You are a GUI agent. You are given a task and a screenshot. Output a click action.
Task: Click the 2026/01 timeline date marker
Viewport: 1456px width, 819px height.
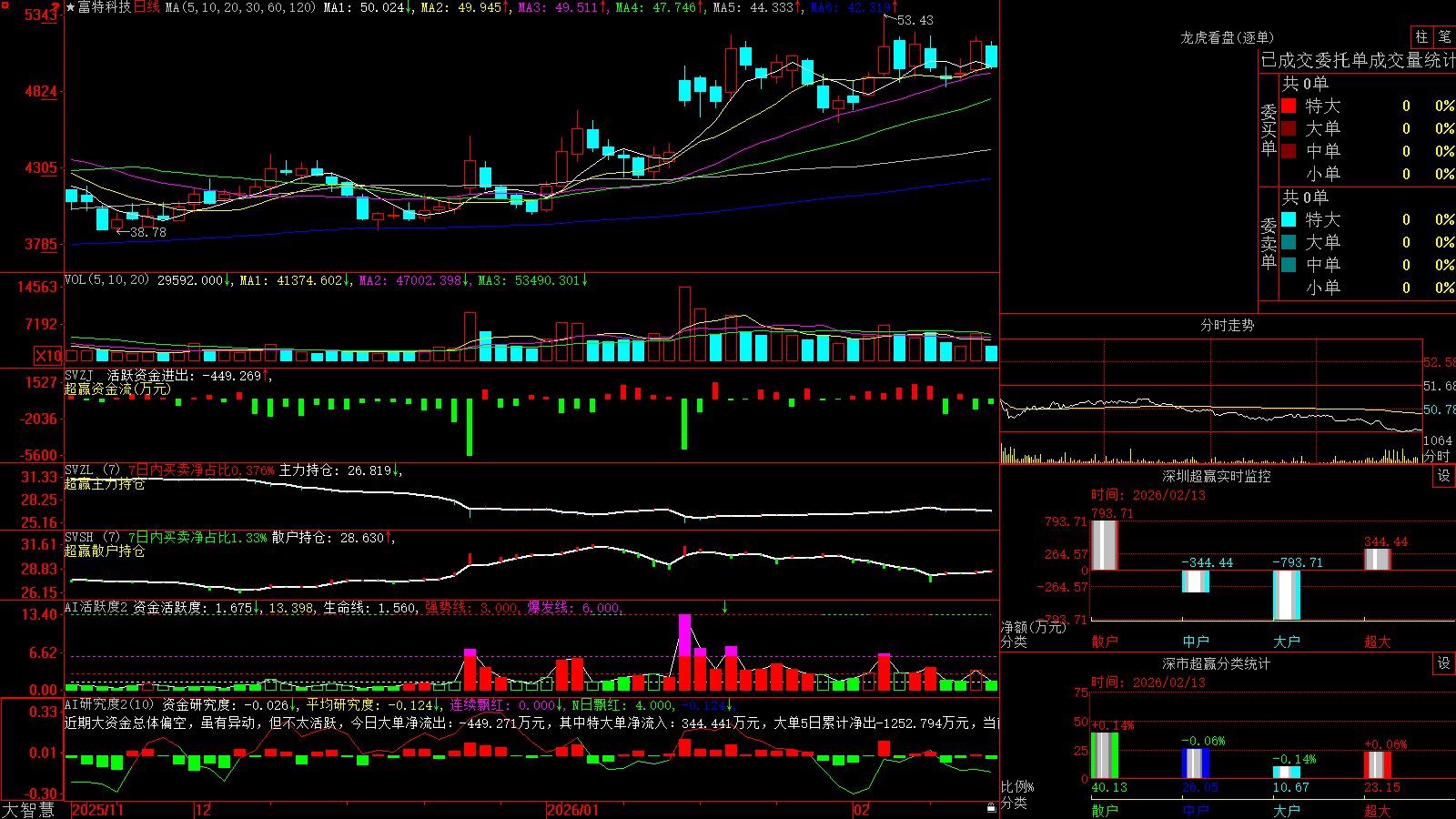(572, 810)
